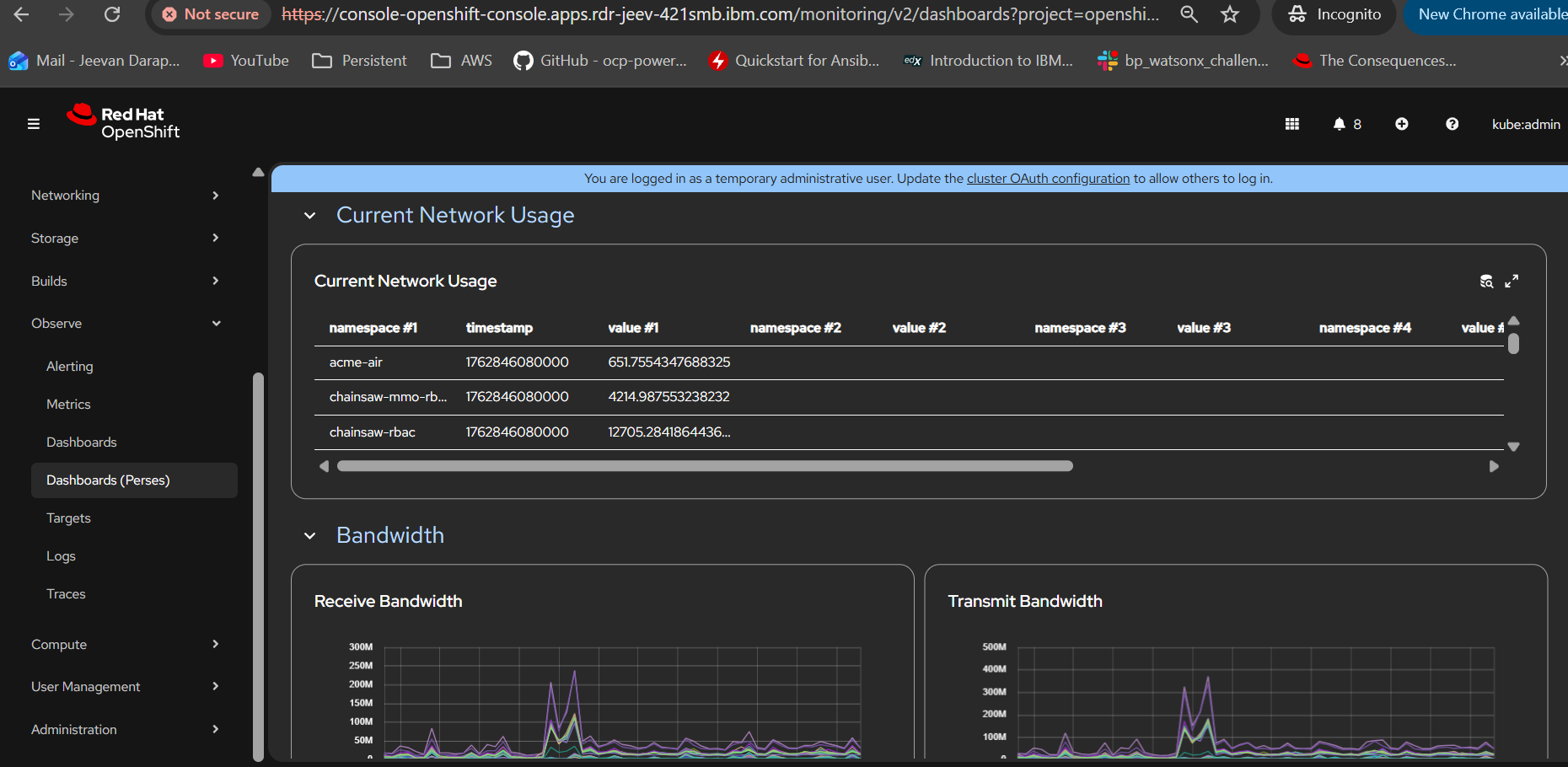Expand the Networking navigation section
1568x767 pixels.
[125, 196]
